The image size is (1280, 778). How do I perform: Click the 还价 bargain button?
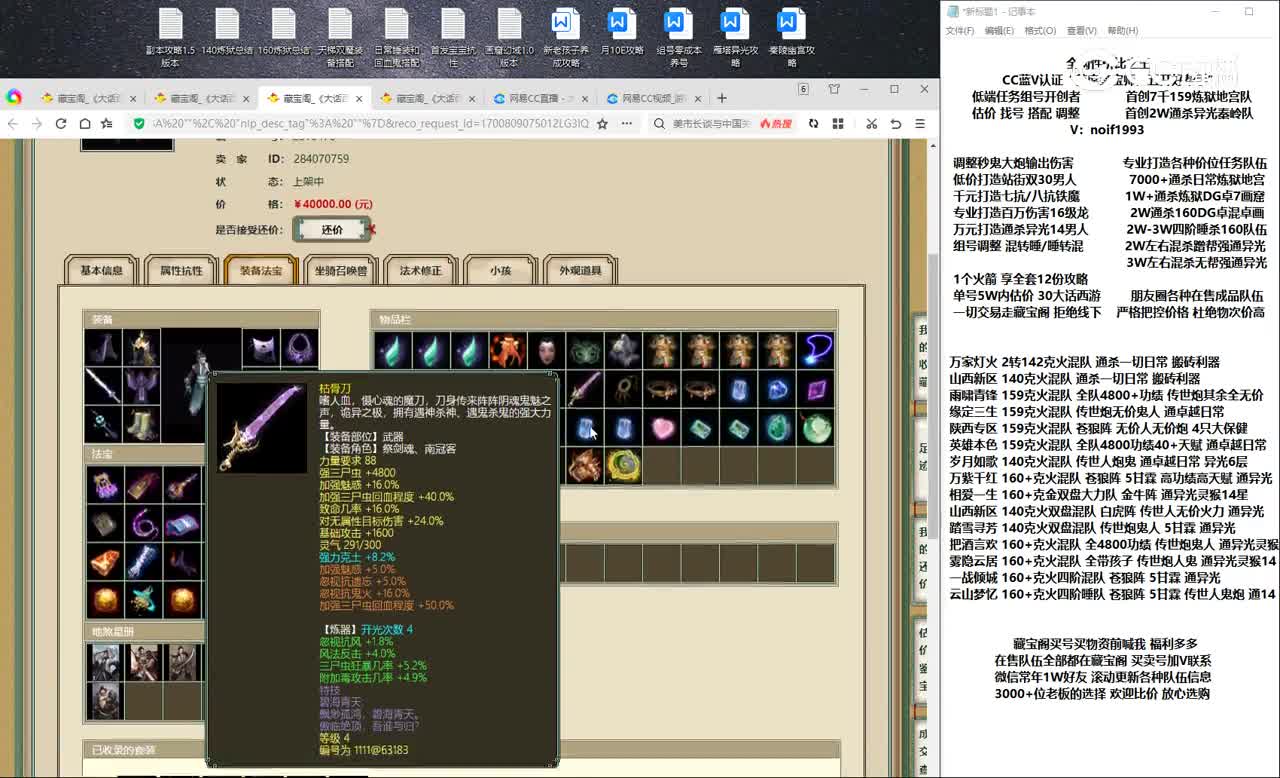[332, 229]
